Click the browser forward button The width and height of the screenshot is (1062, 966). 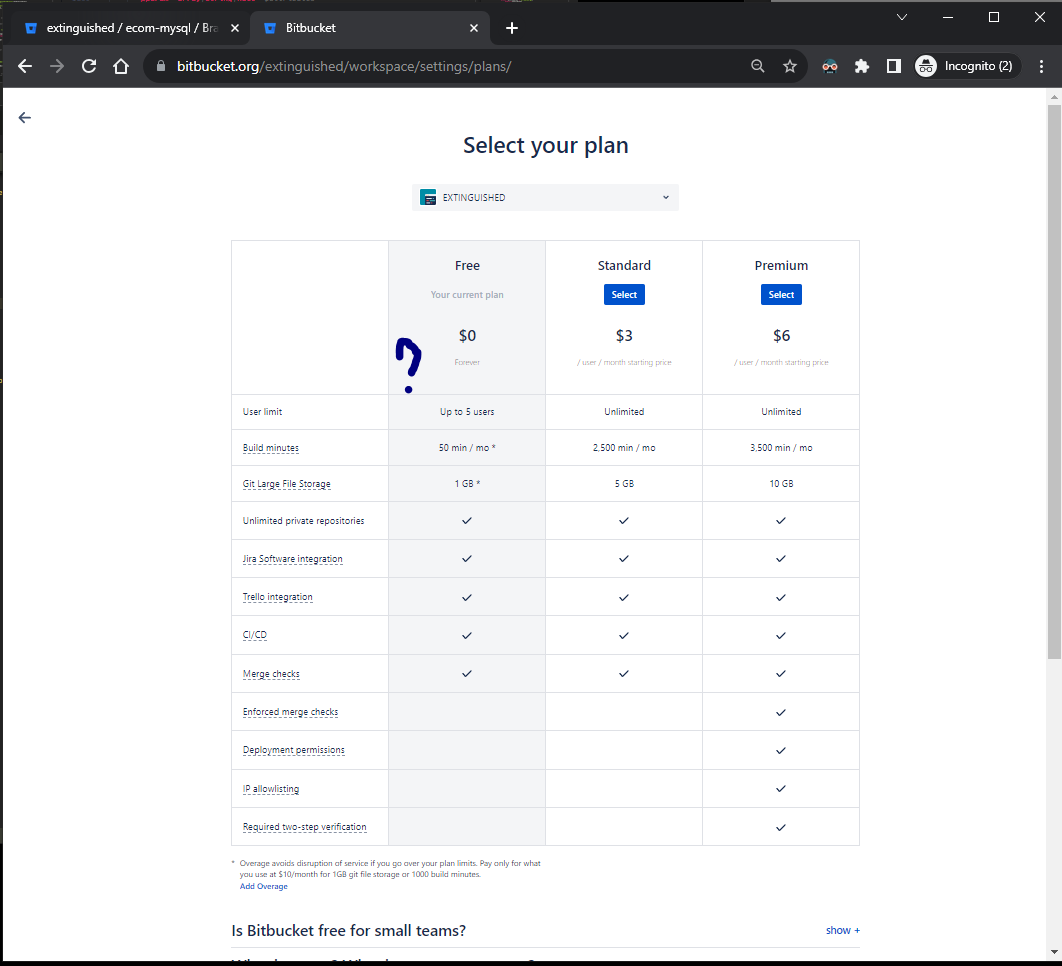57,66
